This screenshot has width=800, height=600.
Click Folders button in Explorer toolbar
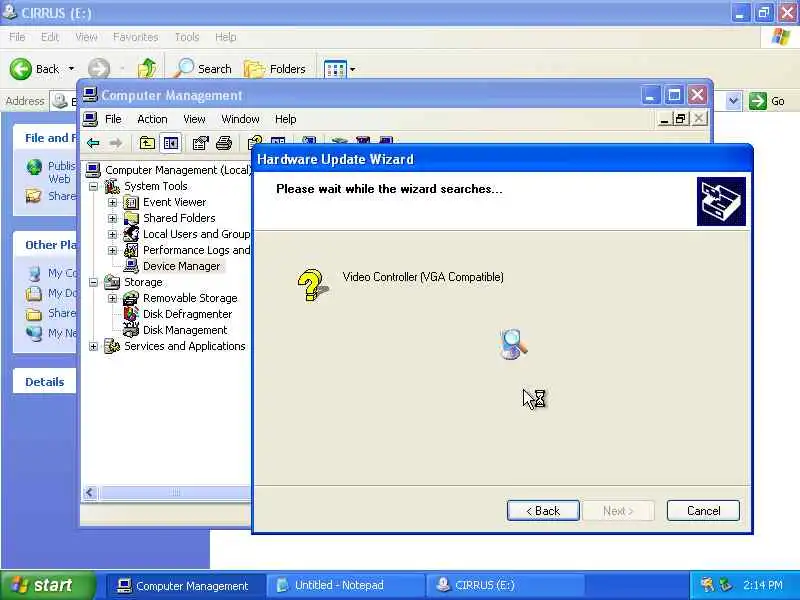(x=275, y=69)
